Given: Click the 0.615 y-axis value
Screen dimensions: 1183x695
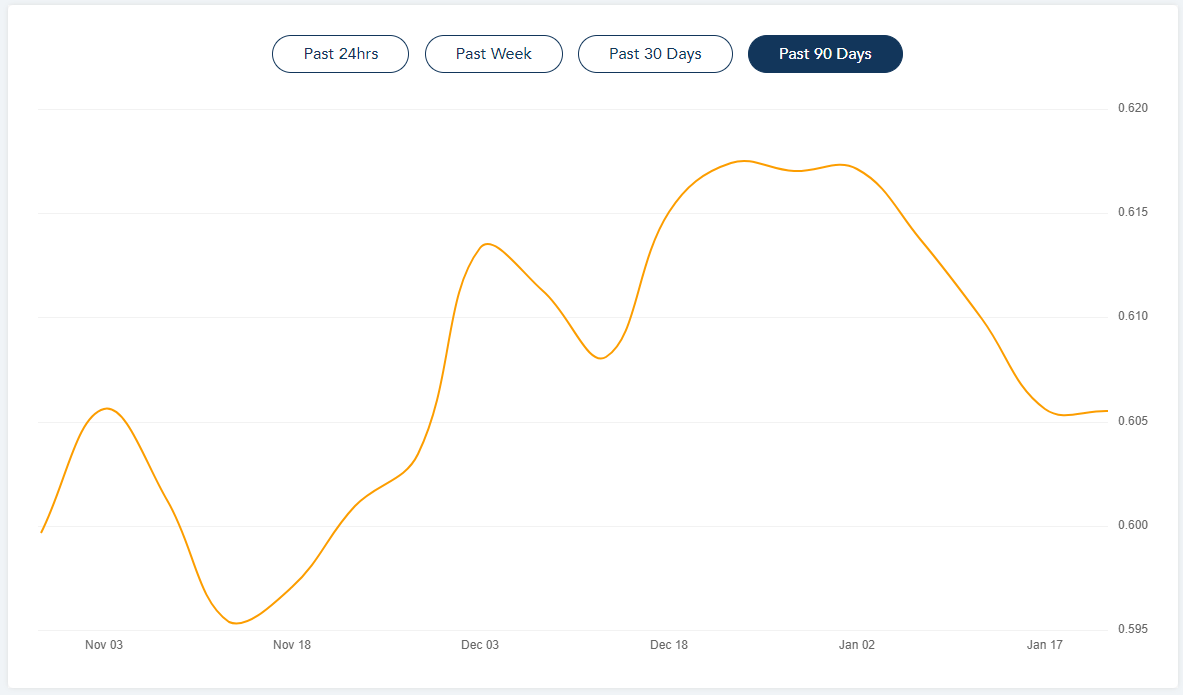Looking at the screenshot, I should (x=1132, y=213).
